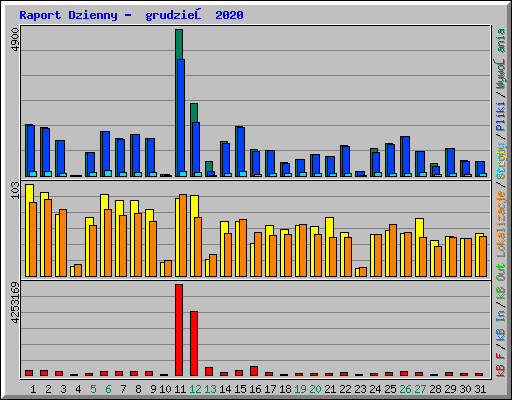Click the day label 25 on x-axis

[390, 389]
